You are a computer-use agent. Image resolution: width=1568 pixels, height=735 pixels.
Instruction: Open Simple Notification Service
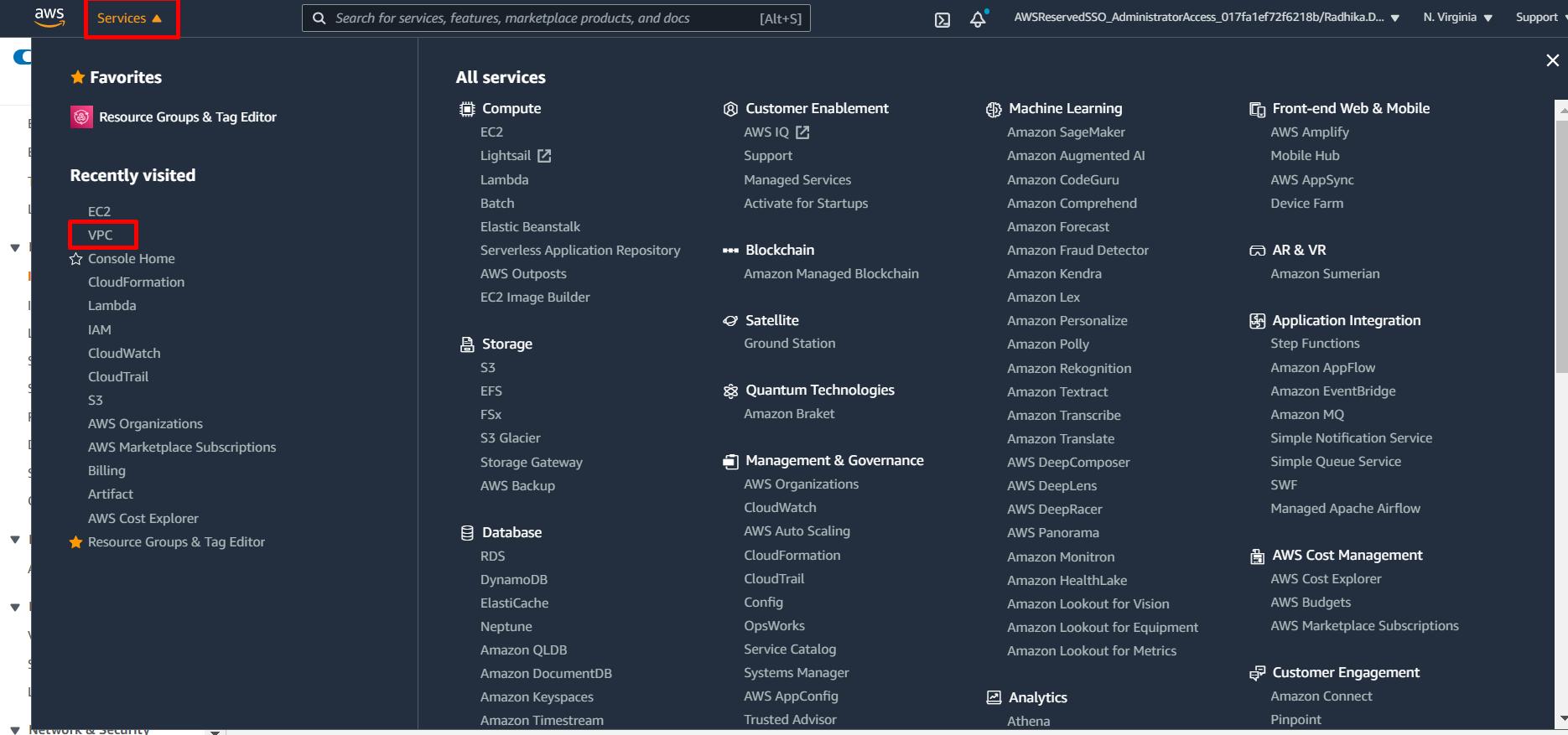(1351, 438)
